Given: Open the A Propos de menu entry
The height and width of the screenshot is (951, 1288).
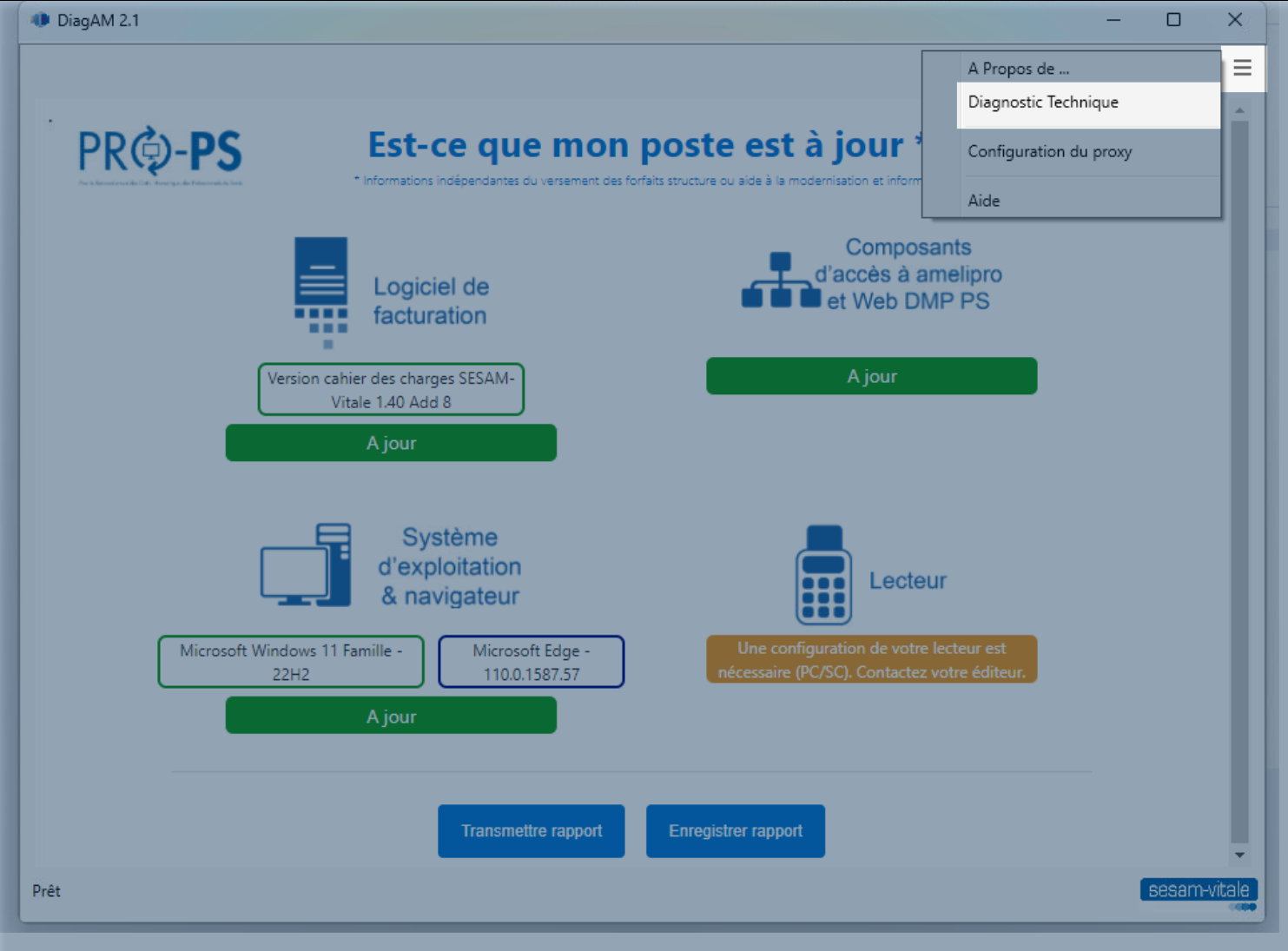Looking at the screenshot, I should point(1018,69).
